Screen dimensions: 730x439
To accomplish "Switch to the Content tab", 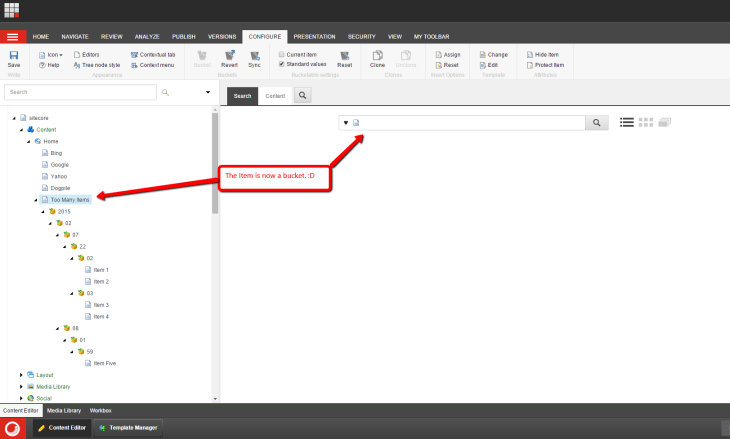I will pyautogui.click(x=275, y=95).
